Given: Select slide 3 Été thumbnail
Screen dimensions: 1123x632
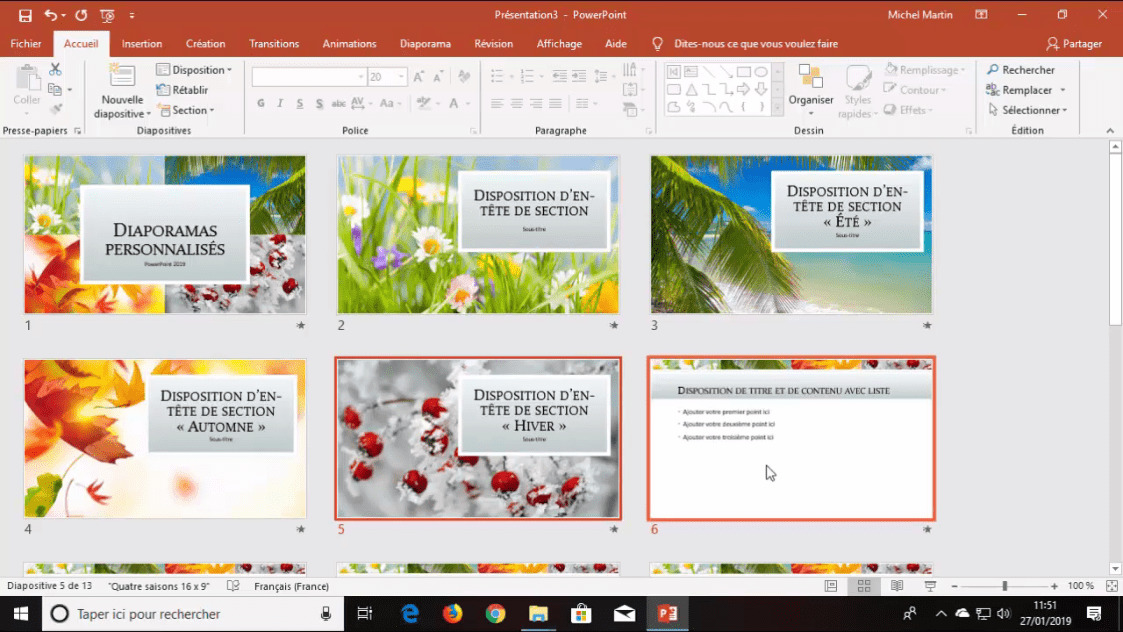Looking at the screenshot, I should [x=791, y=234].
